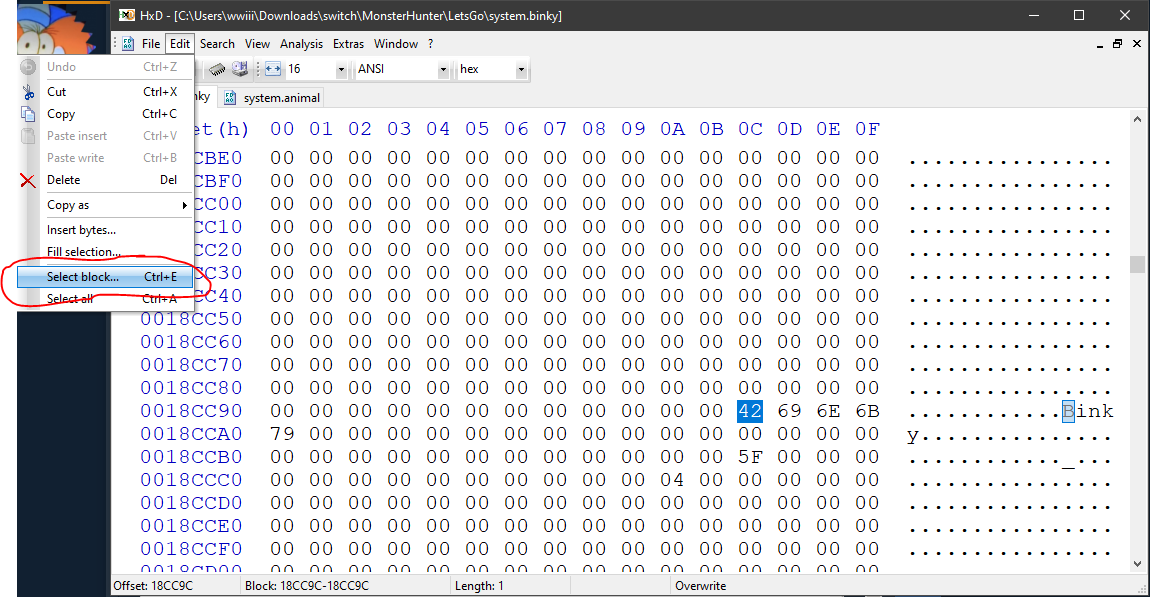Click the Edit menu header
Screen dimensions: 1150x597
180,44
